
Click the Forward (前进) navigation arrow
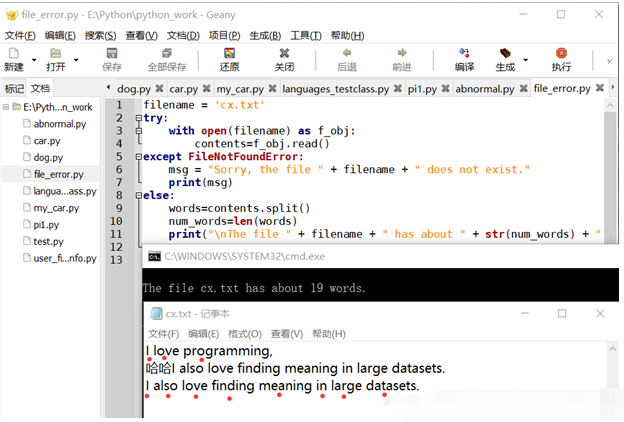tap(402, 53)
